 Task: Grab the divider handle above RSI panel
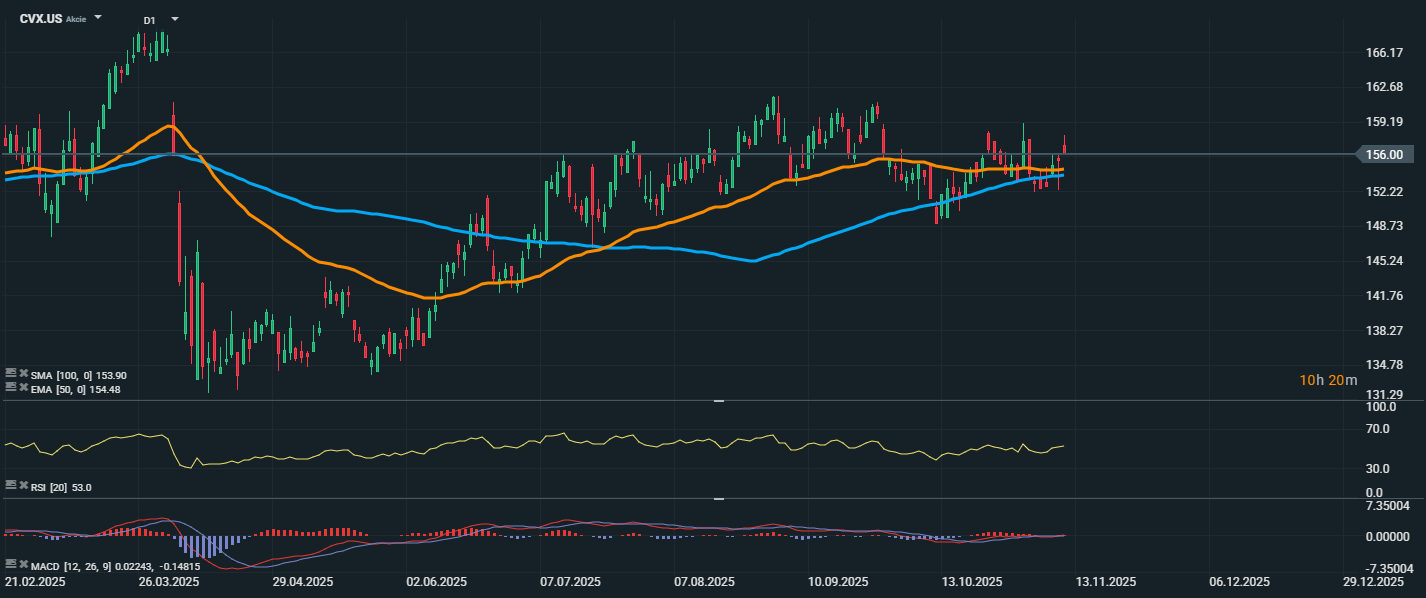point(718,401)
